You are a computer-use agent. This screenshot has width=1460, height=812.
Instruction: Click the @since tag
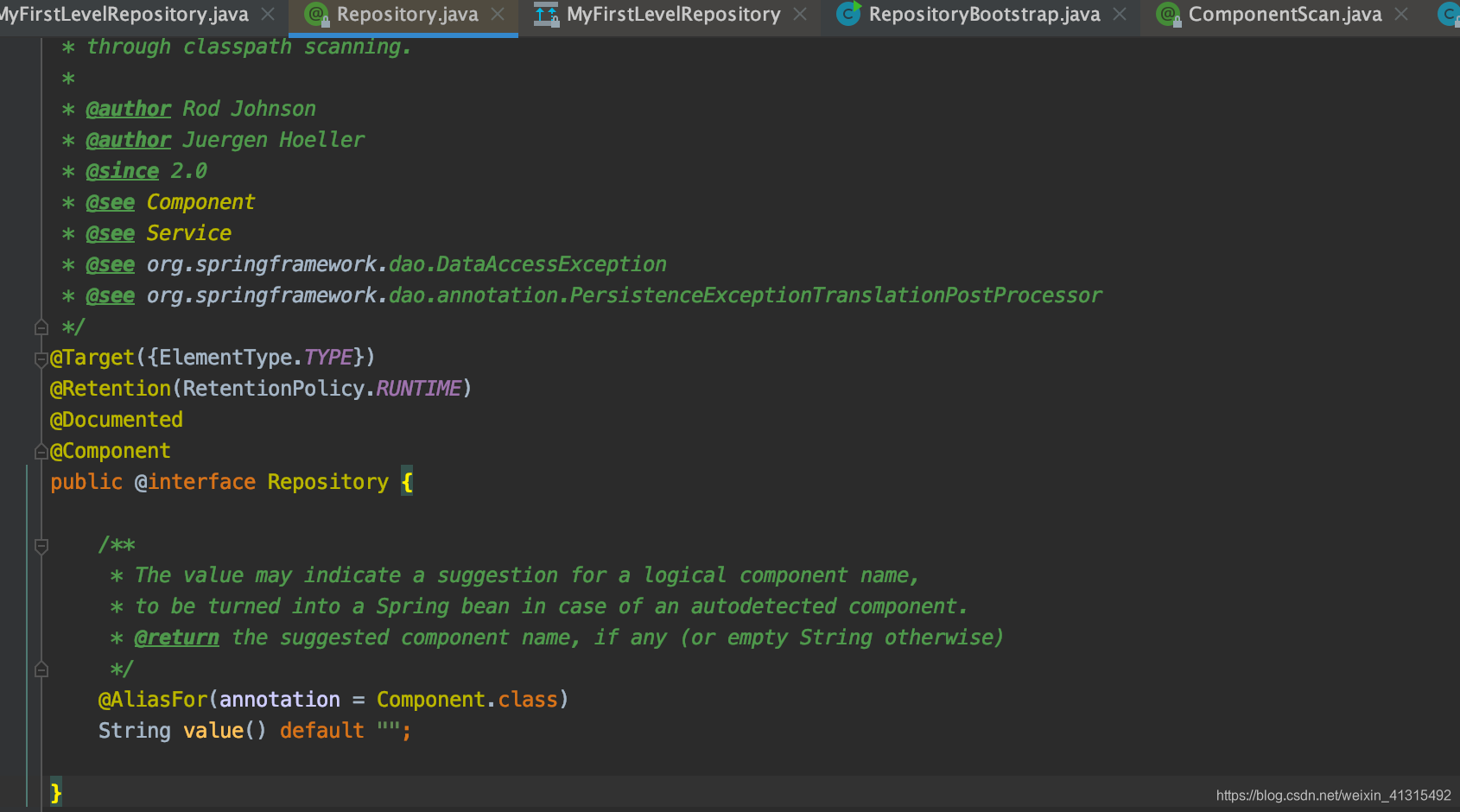pos(122,171)
